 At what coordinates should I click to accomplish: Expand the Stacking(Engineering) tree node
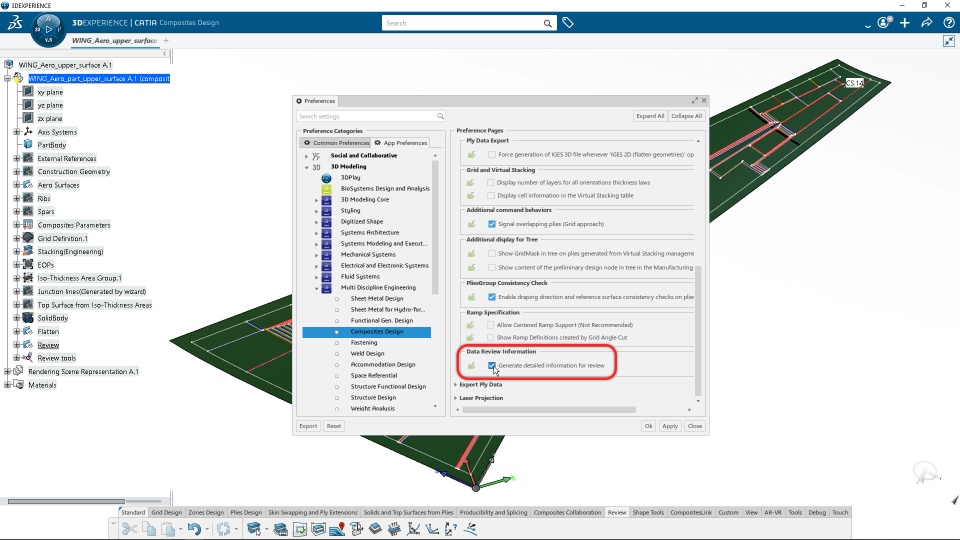pos(17,252)
